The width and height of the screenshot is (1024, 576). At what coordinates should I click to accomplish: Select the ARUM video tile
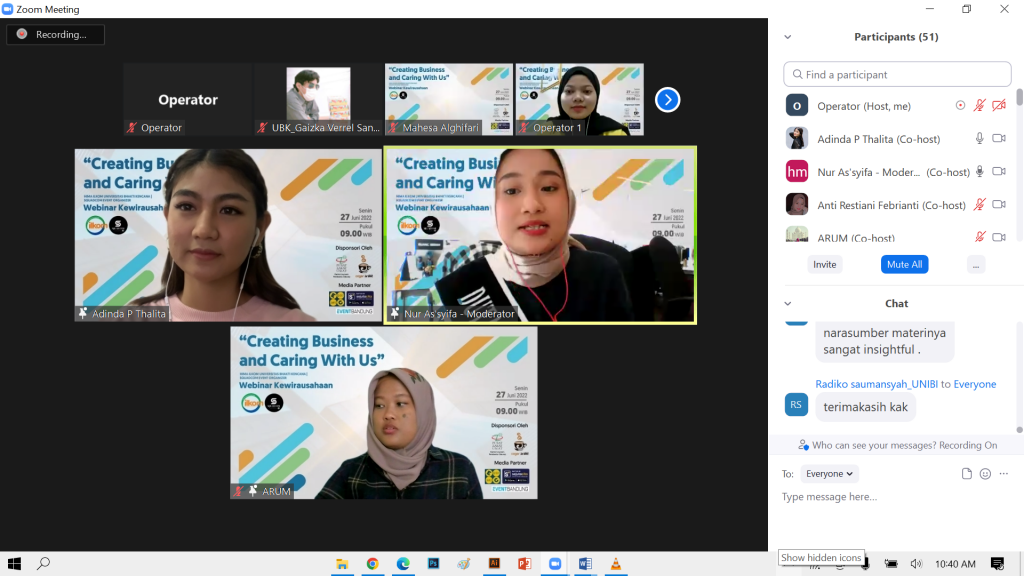(384, 413)
